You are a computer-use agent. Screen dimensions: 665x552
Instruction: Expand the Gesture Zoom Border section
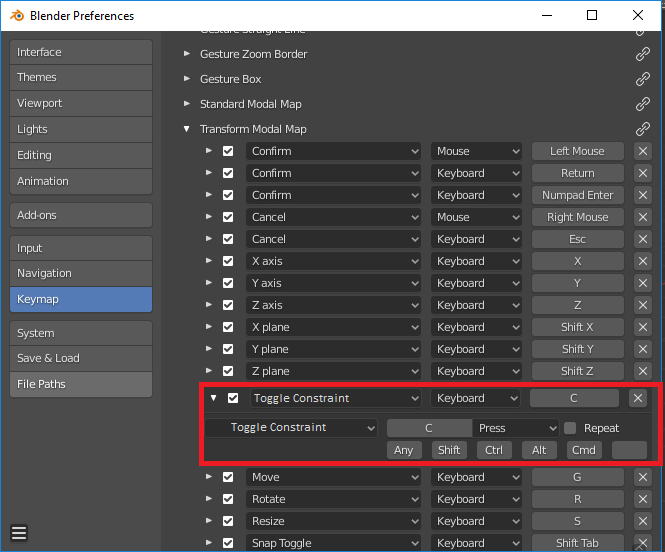(x=187, y=53)
